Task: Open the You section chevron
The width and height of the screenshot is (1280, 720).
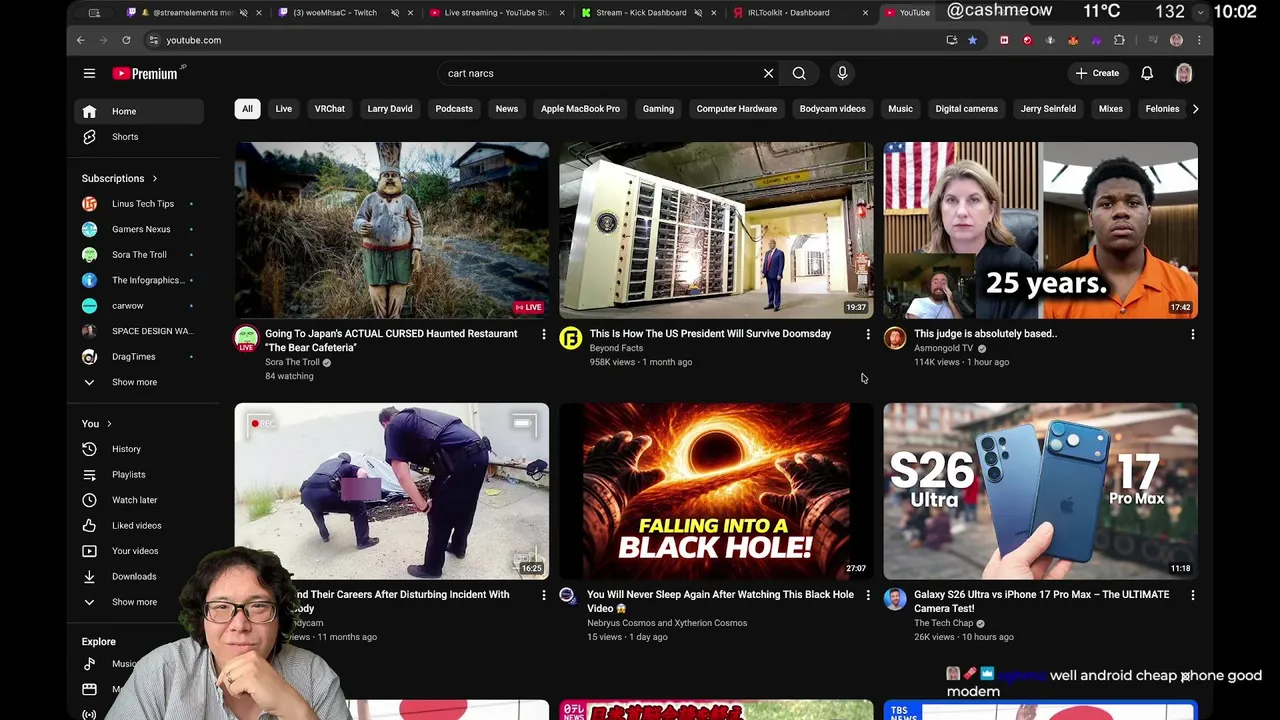Action: (109, 424)
